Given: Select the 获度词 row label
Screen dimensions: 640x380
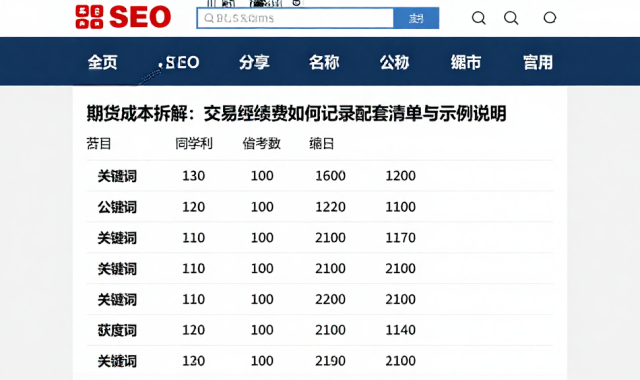Looking at the screenshot, I should pyautogui.click(x=117, y=330).
